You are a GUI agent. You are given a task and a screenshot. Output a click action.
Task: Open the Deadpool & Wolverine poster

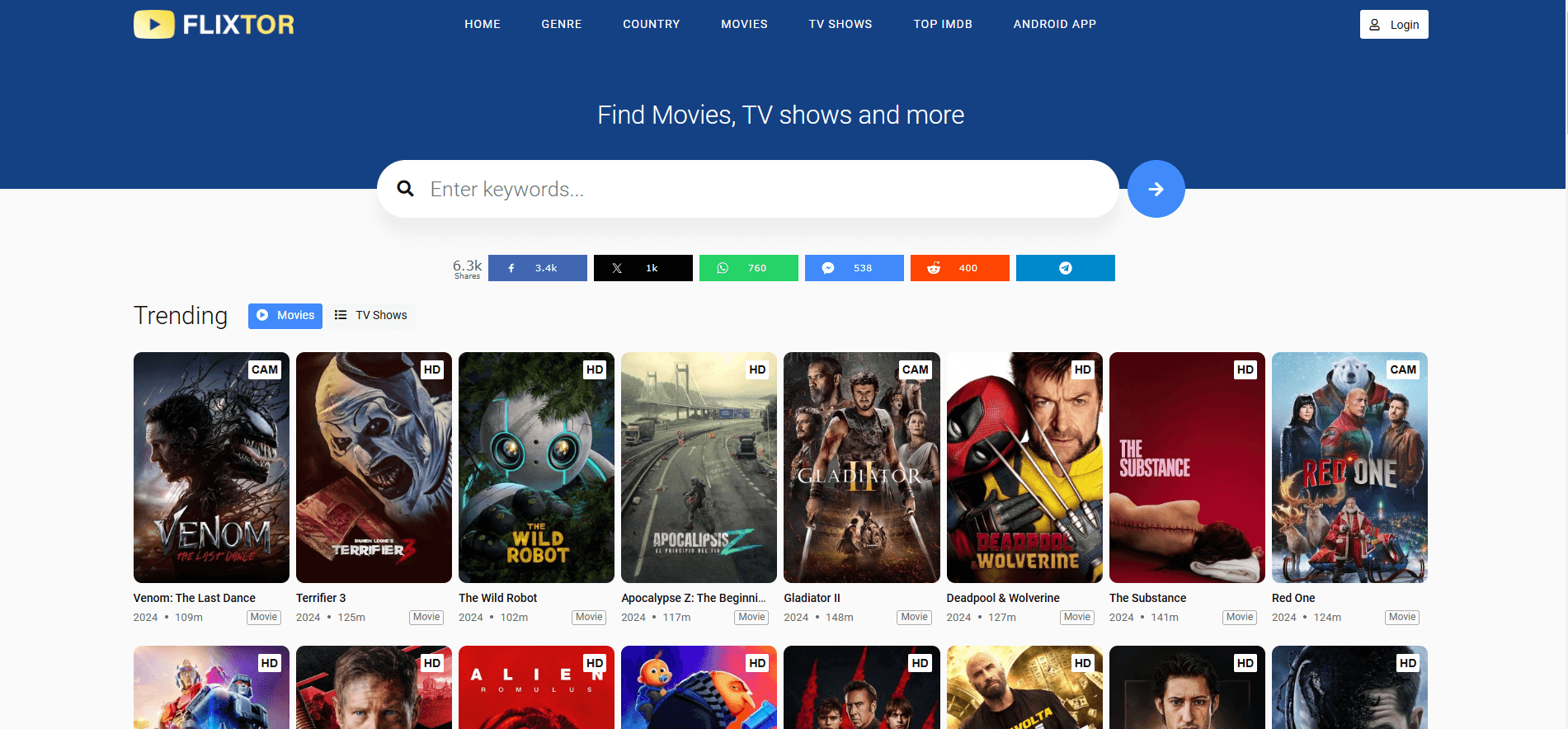tap(1024, 468)
